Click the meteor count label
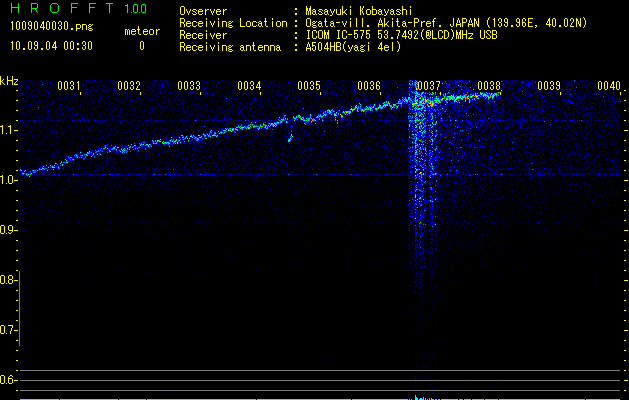629x400 pixels. pos(142,31)
